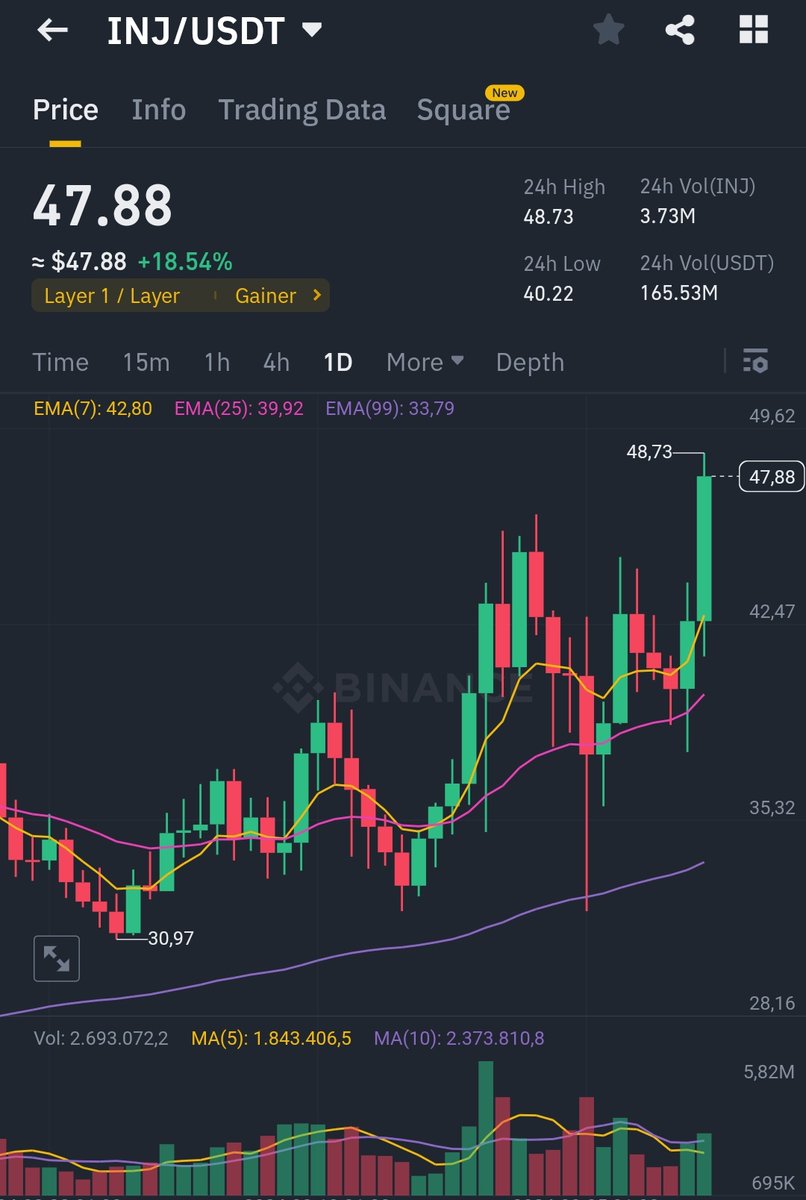Click the 35,32 price axis label
Screen dimensions: 806x1200
[772, 807]
